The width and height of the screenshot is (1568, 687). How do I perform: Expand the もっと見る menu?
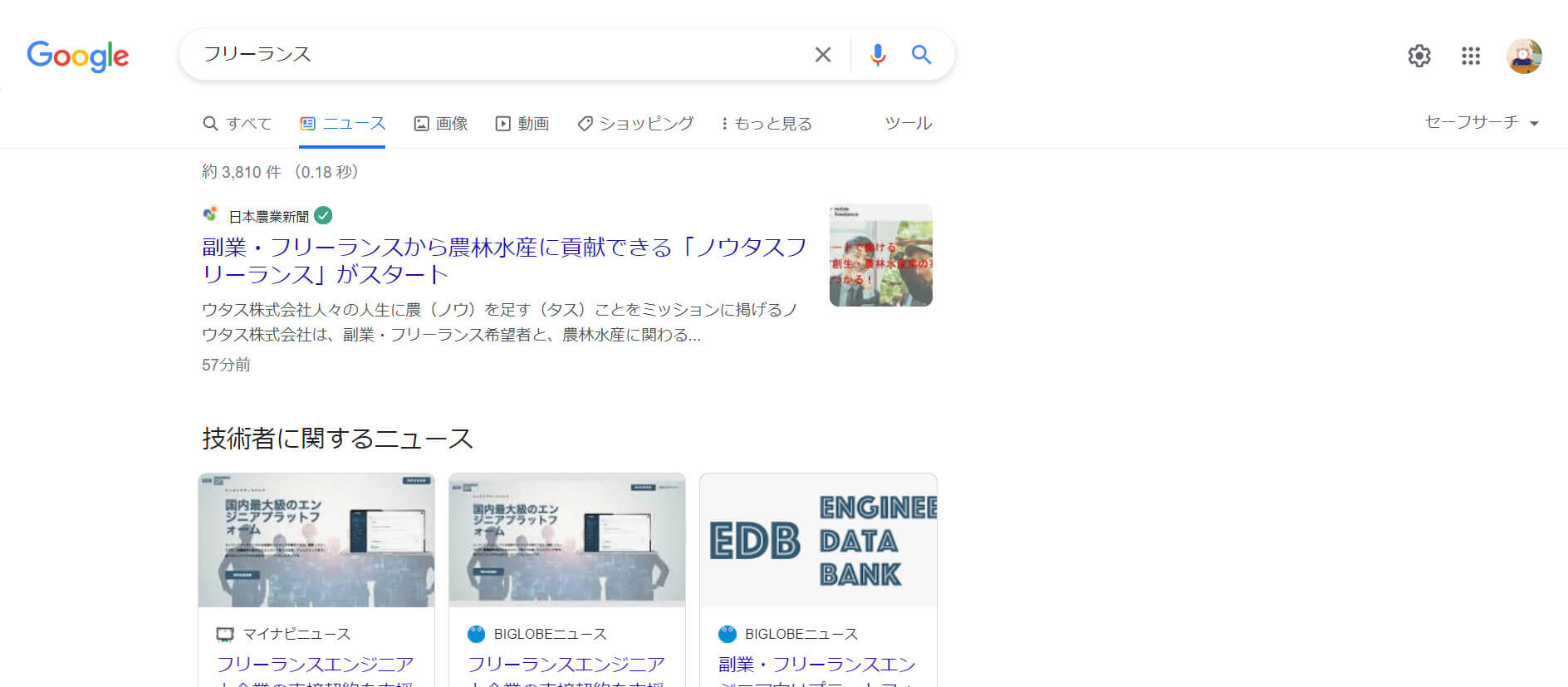coord(767,124)
